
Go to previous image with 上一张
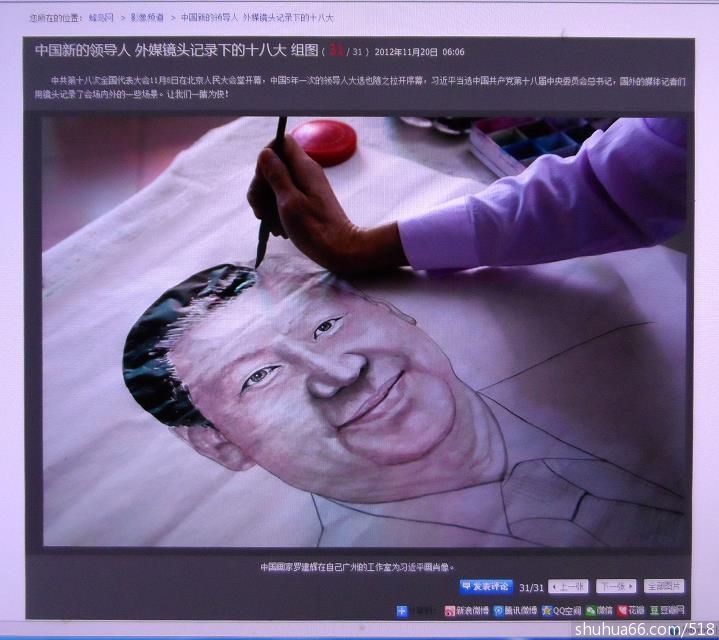[x=568, y=587]
